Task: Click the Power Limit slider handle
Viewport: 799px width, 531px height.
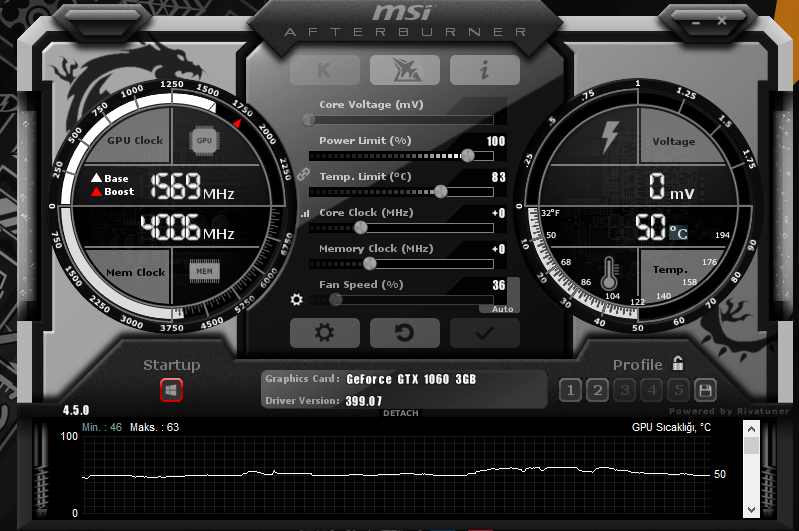Action: [467, 155]
